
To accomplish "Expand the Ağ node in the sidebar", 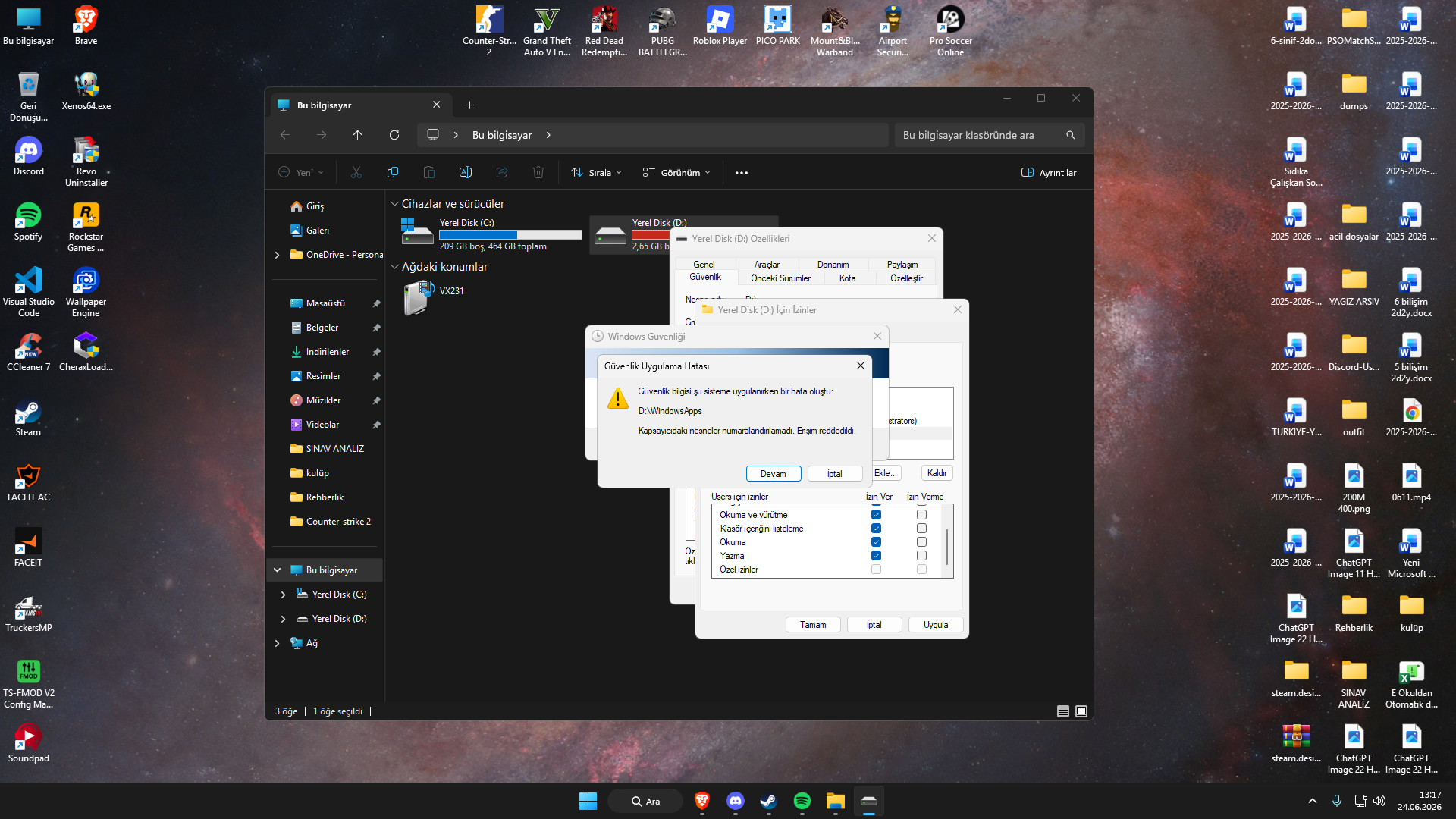I will [x=277, y=643].
